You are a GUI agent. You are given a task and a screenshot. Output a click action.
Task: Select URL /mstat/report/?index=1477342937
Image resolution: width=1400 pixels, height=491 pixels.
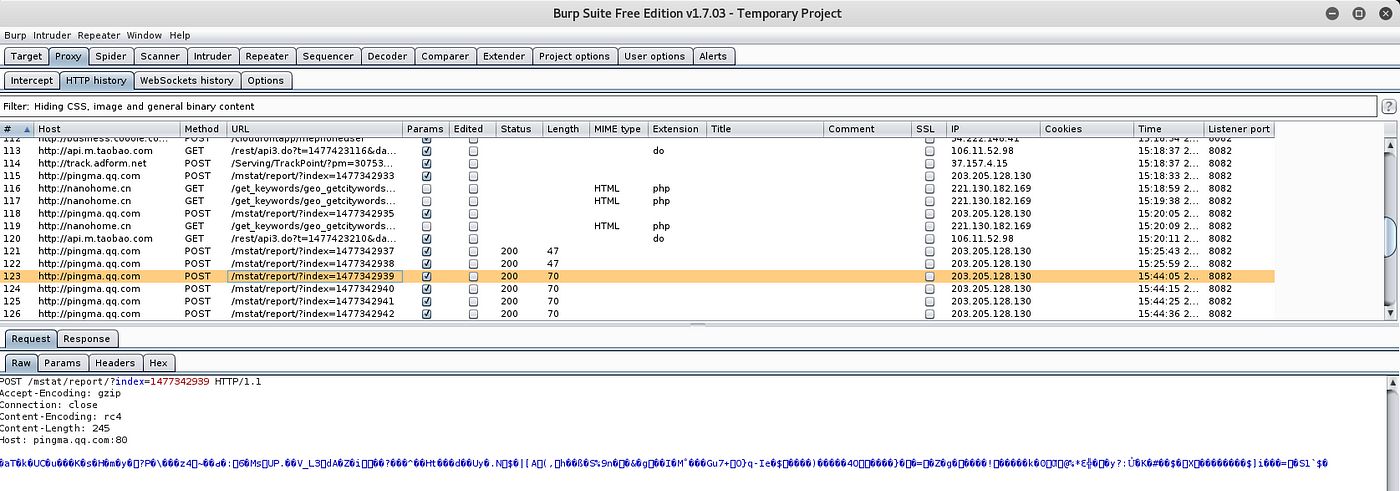[x=313, y=251]
